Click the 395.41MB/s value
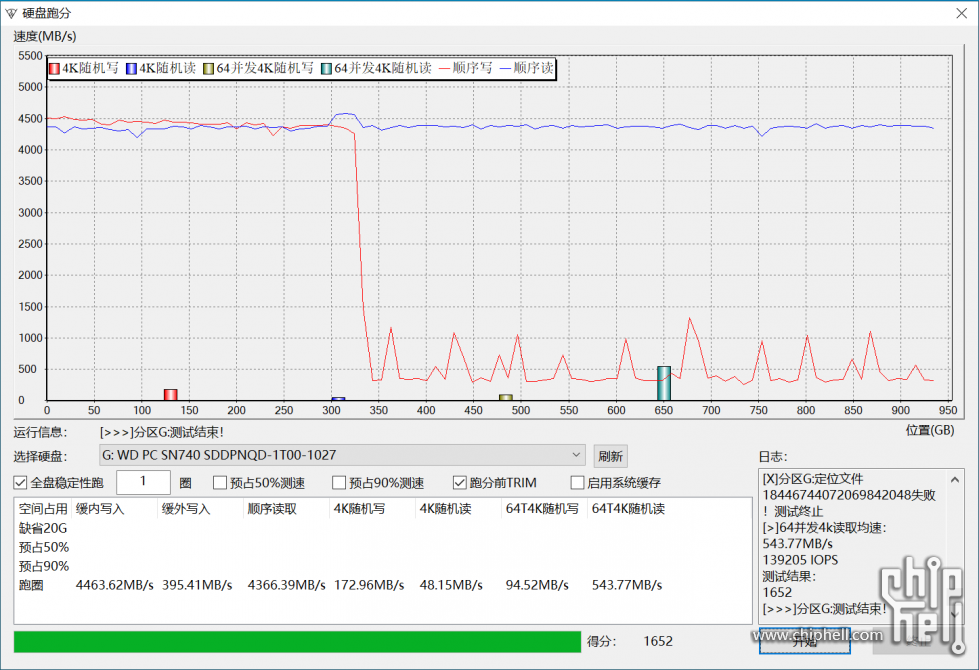979x670 pixels. coord(197,585)
